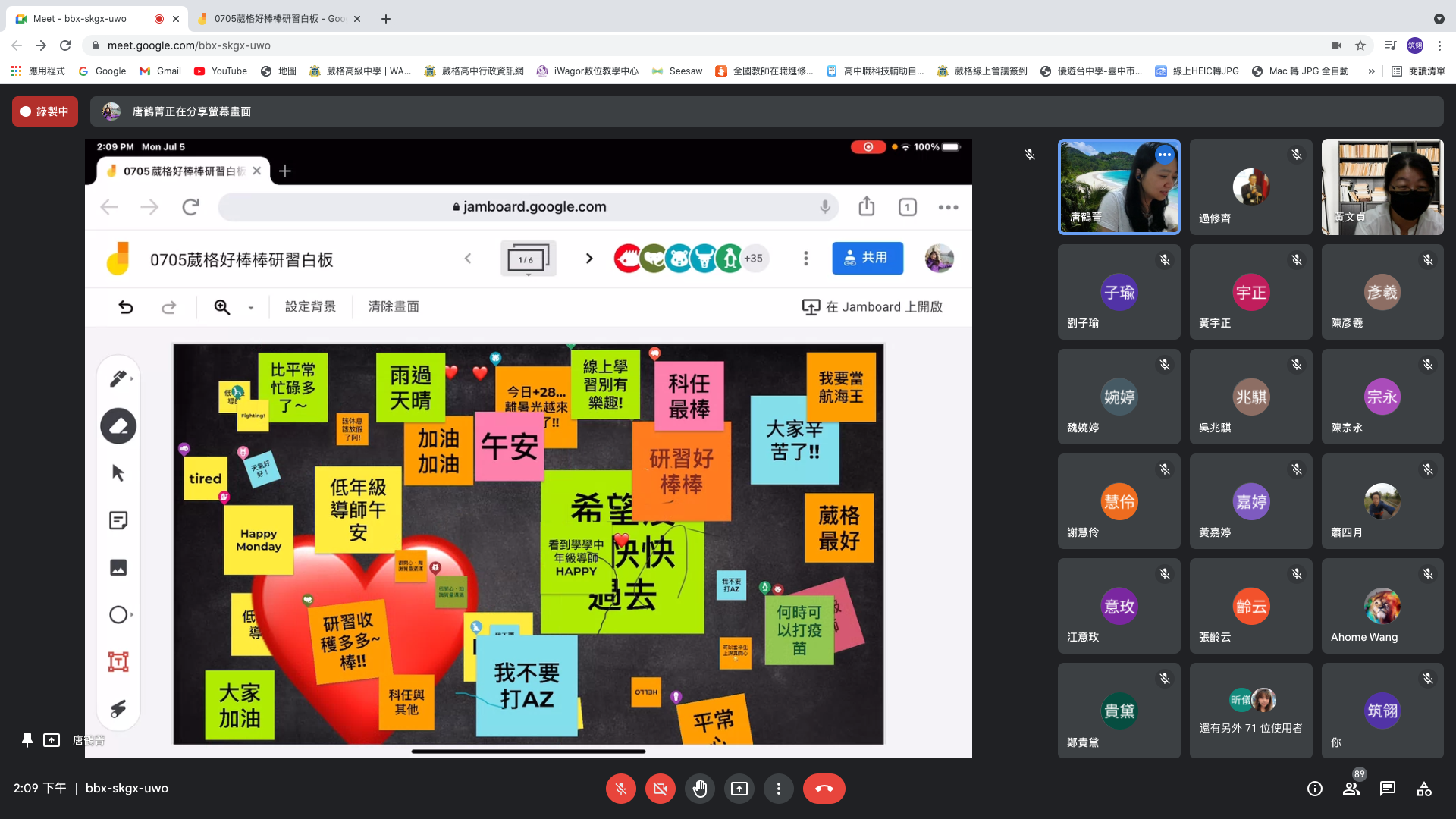Screen dimensions: 1456x819
Task: Expand the Jamboard zoom dropdown arrow
Action: click(x=251, y=308)
